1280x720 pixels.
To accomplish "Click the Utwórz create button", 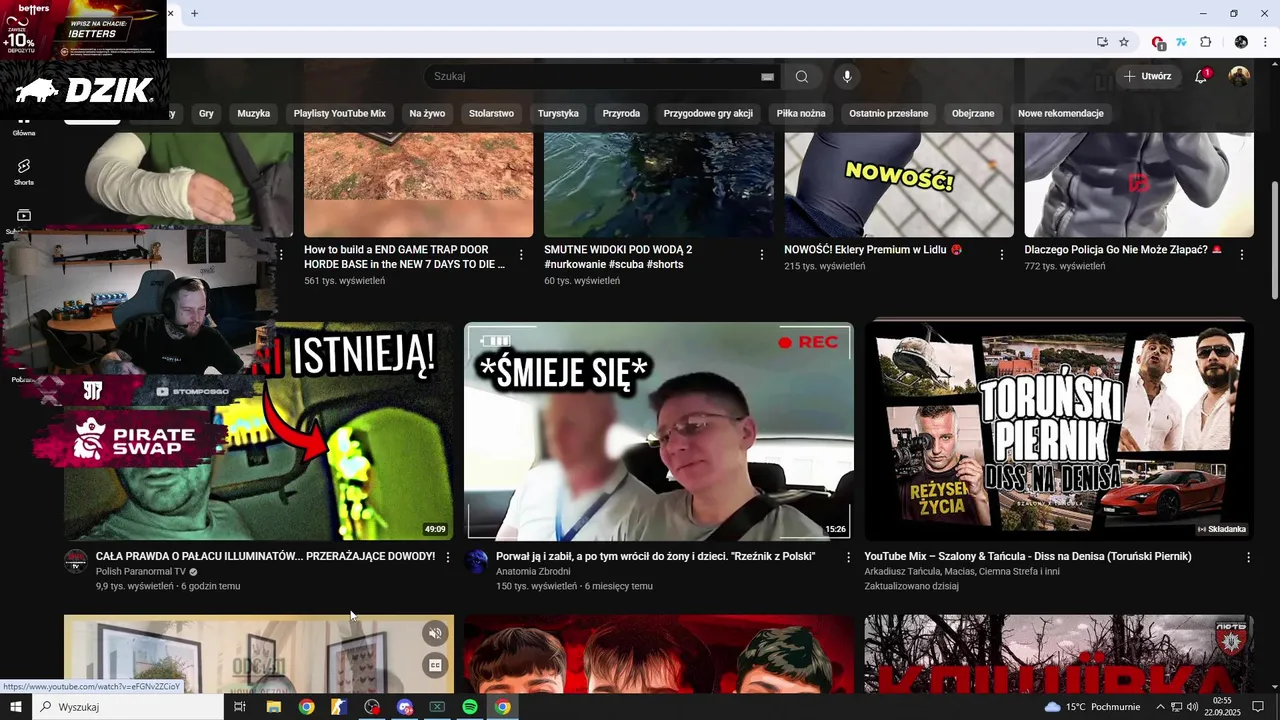I will tap(1148, 76).
